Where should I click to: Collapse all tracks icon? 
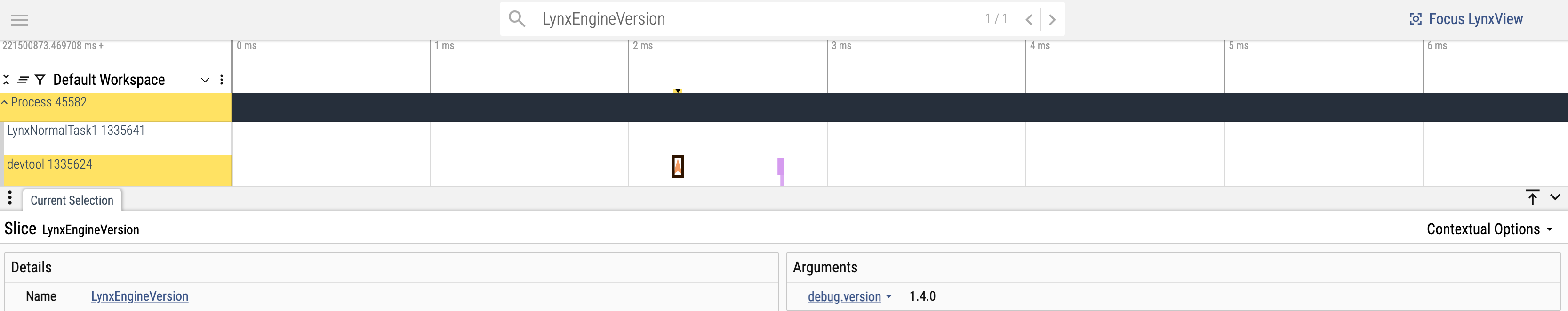pyautogui.click(x=6, y=80)
